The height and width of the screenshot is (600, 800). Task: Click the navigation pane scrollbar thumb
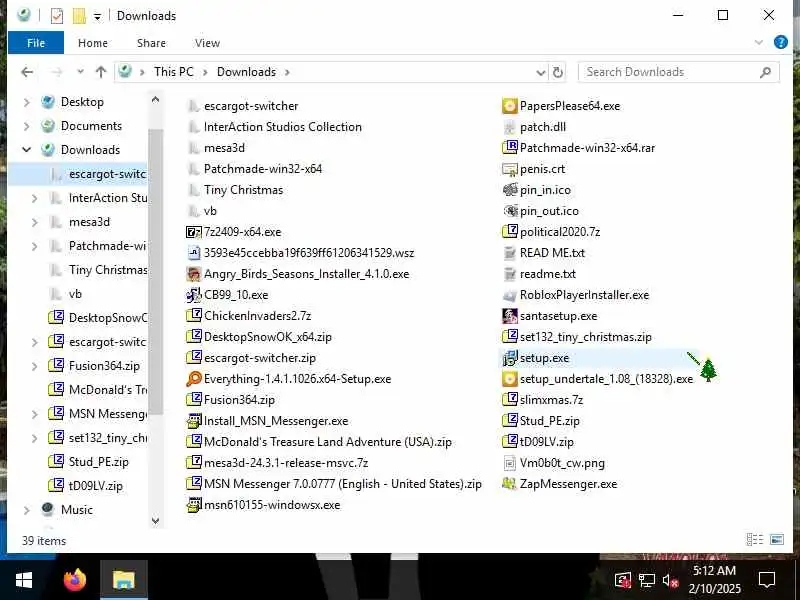click(156, 271)
